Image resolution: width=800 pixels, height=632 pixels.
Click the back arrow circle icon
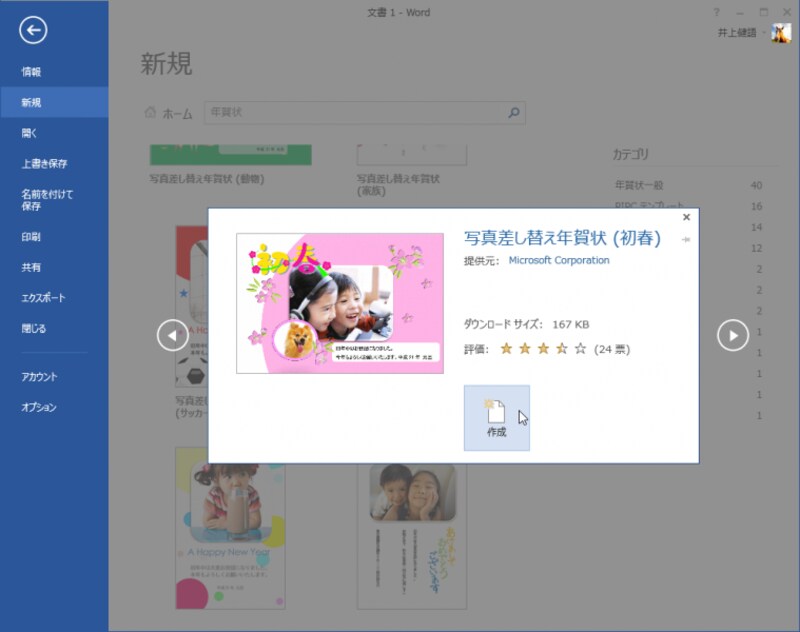[x=33, y=30]
